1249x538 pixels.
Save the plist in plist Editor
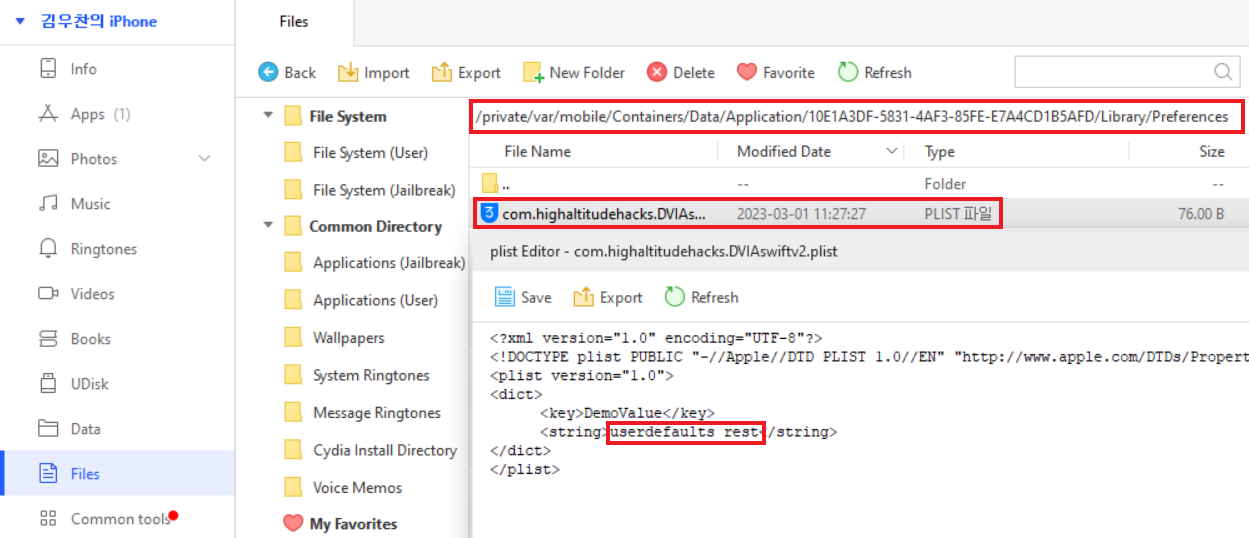coord(523,297)
